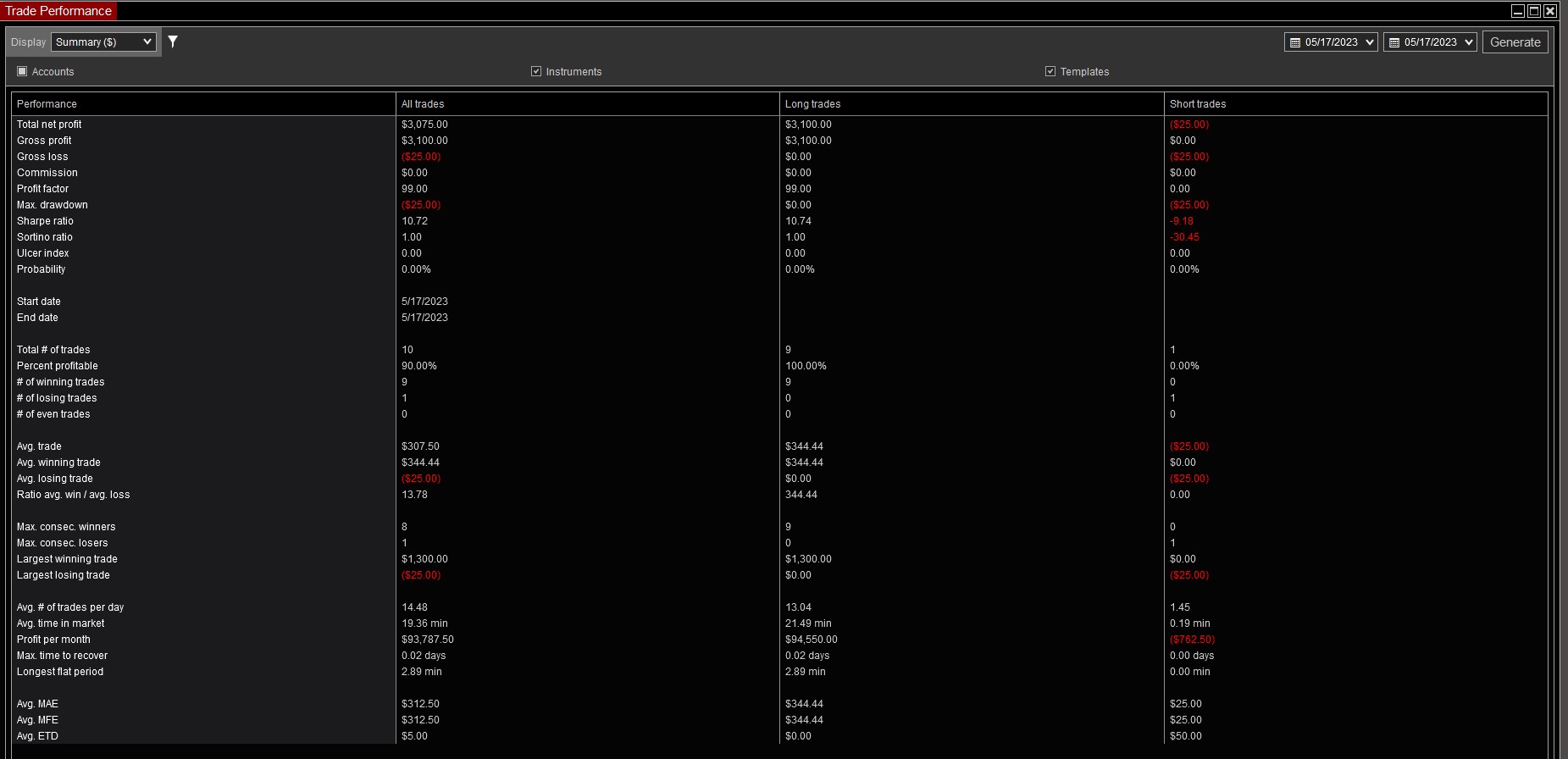Click All trades percent profitable 90.00% value
Viewport: 1568px width, 759px height.
(419, 366)
